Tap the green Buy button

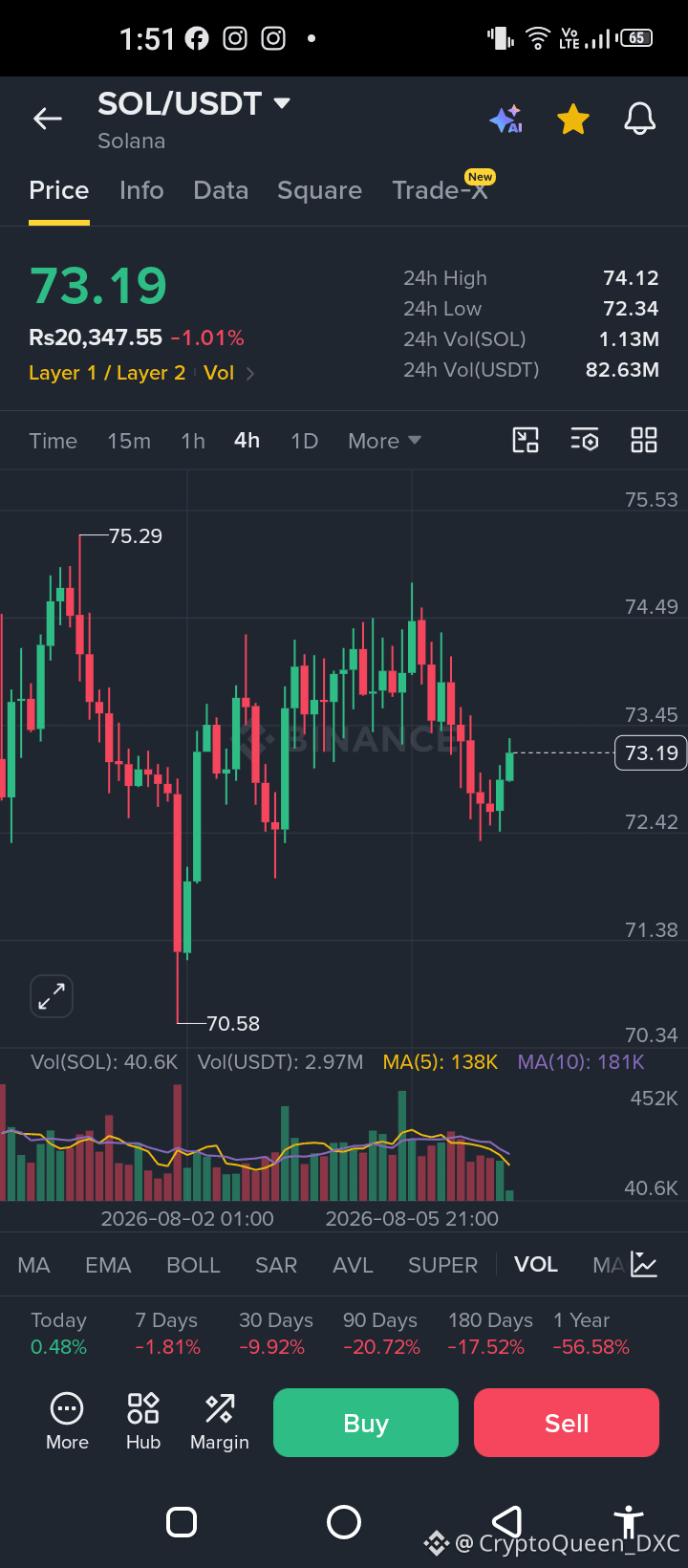366,1423
